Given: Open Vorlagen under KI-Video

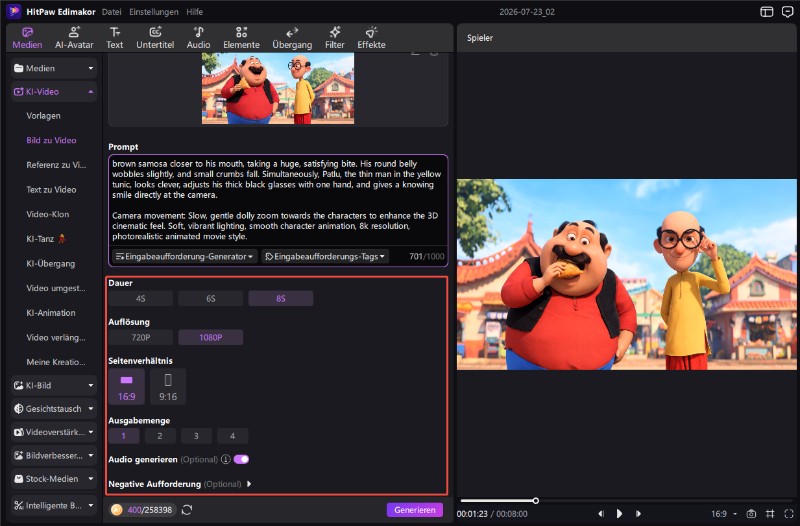Looking at the screenshot, I should pos(43,116).
